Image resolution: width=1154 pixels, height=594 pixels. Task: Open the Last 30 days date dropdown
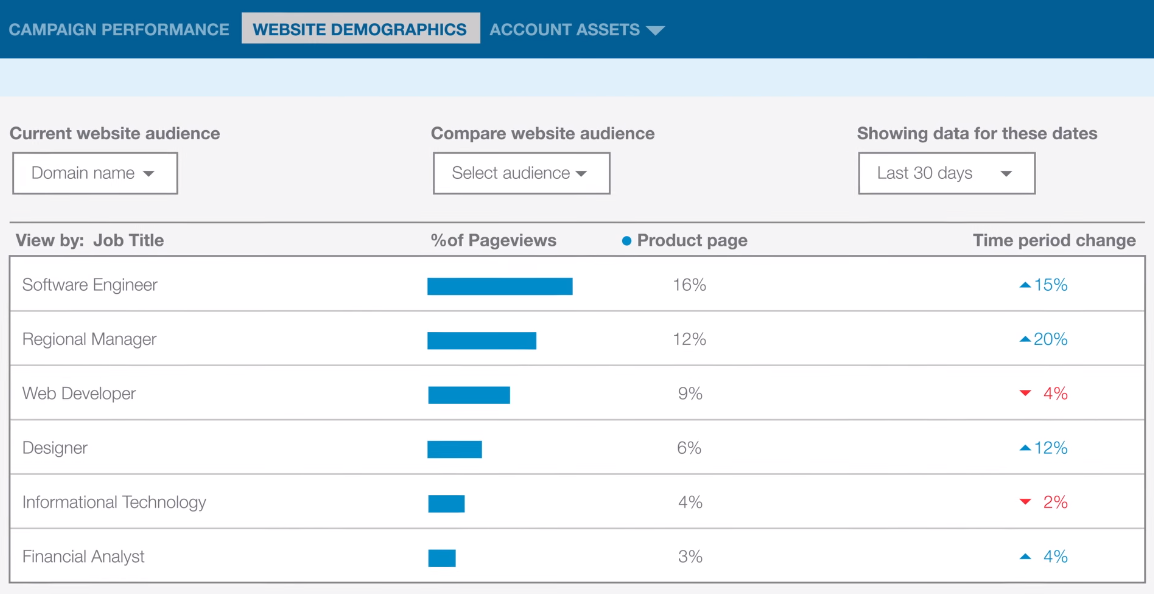[x=946, y=173]
